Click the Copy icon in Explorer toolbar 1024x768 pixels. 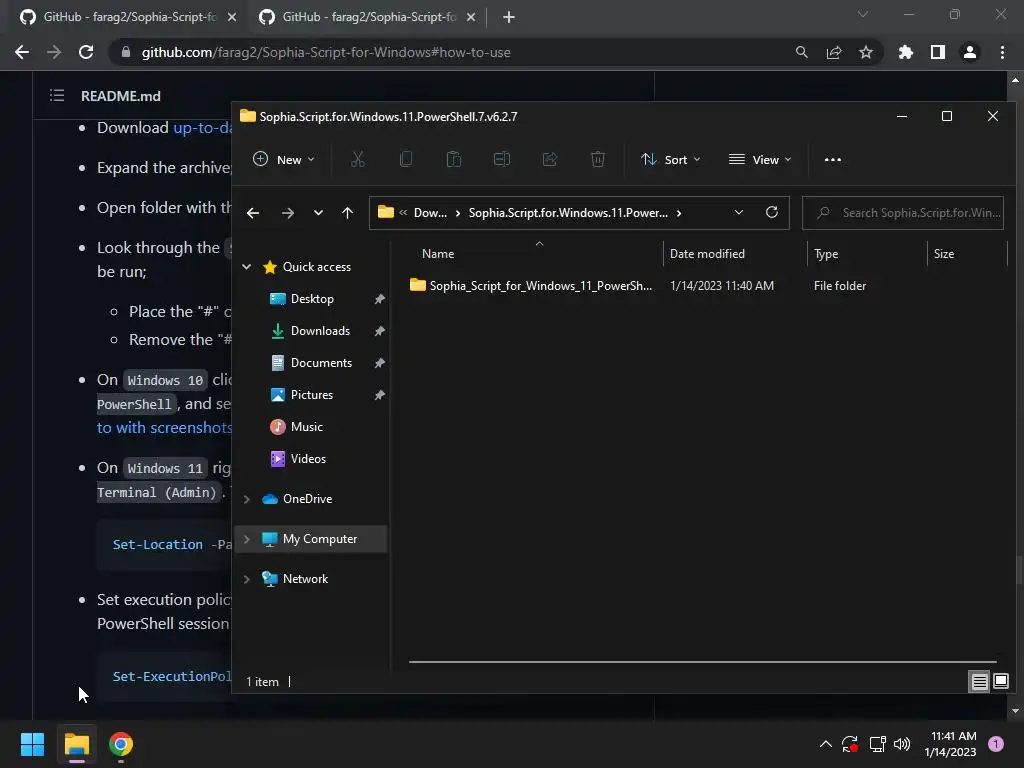[x=406, y=160]
